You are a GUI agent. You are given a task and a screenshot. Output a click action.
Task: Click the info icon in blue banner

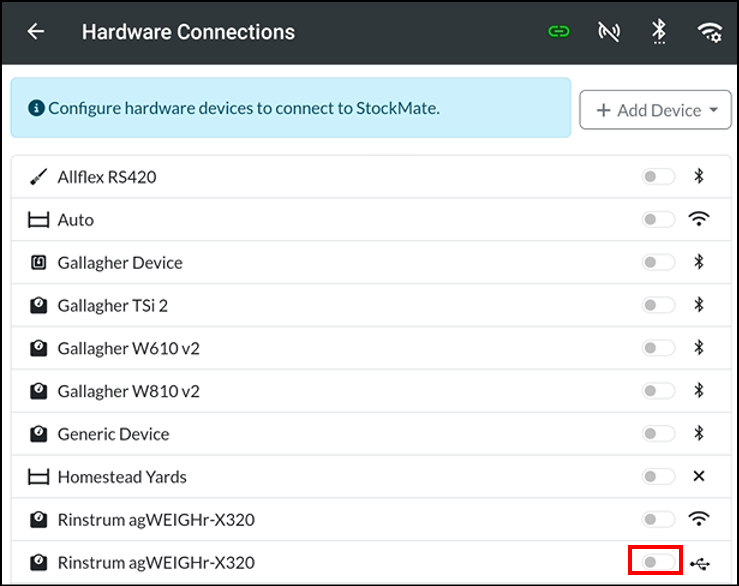pyautogui.click(x=36, y=108)
